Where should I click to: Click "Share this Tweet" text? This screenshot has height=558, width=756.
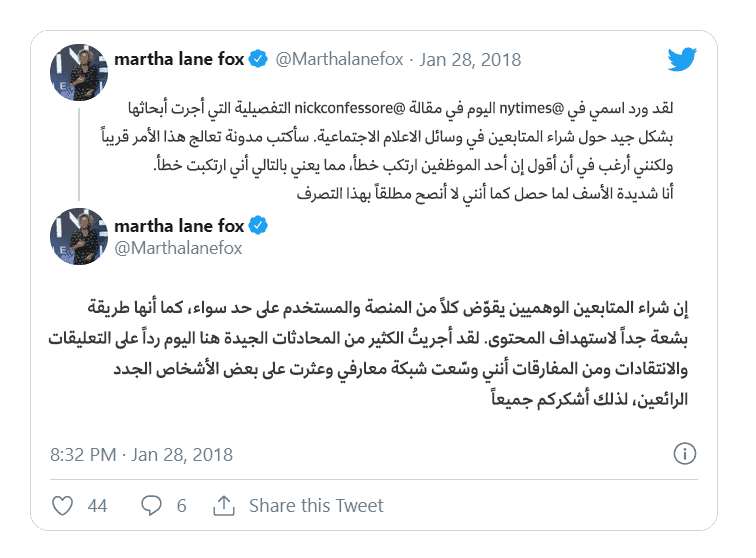[x=316, y=505]
